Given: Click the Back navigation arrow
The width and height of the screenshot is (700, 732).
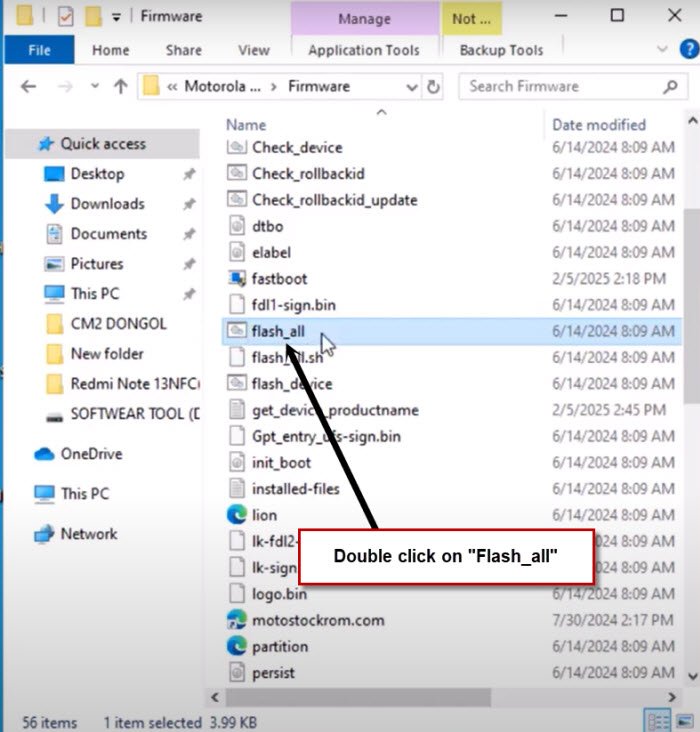Looking at the screenshot, I should 29,86.
